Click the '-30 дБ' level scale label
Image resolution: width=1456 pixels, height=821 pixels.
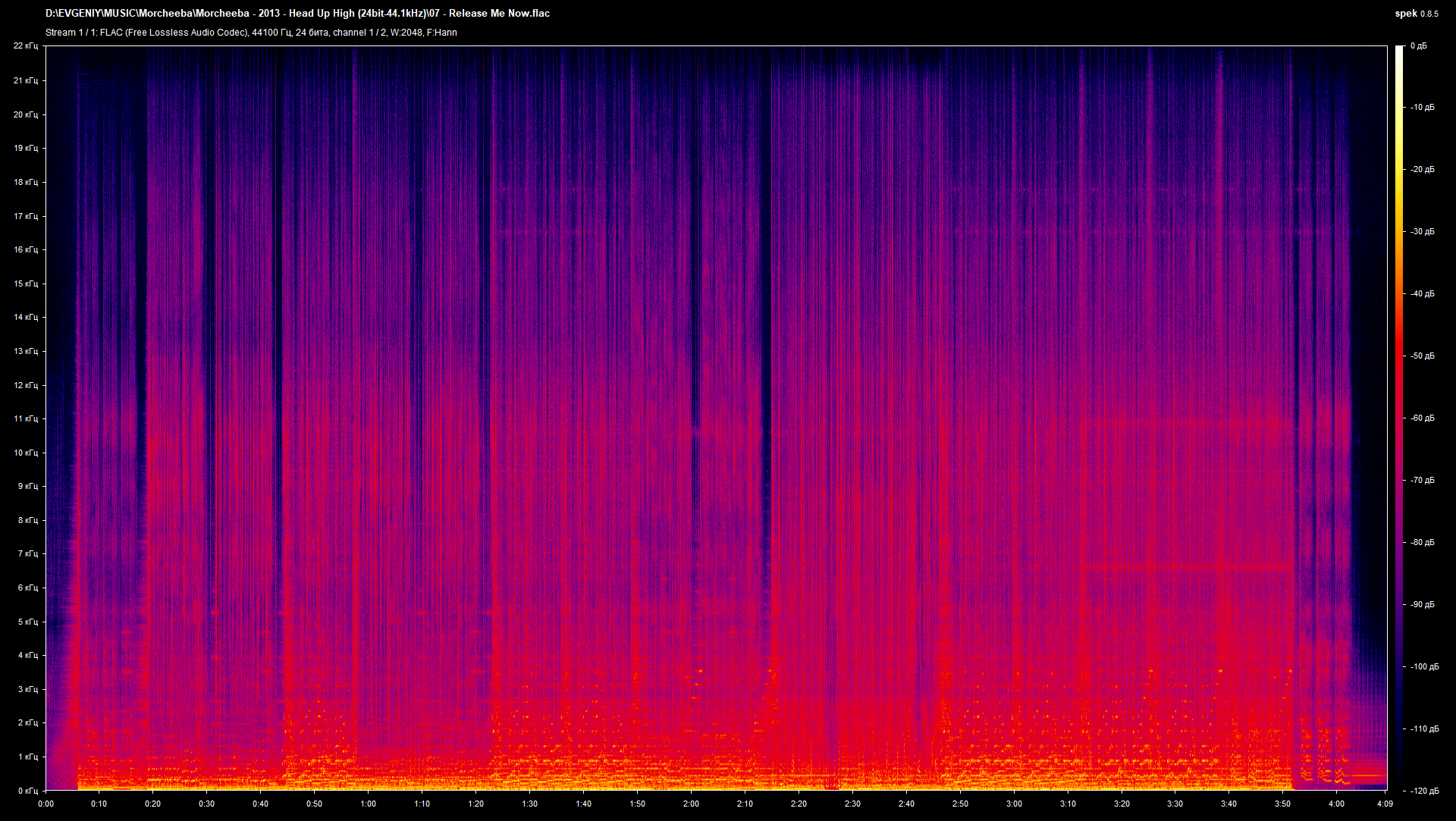pos(1423,232)
